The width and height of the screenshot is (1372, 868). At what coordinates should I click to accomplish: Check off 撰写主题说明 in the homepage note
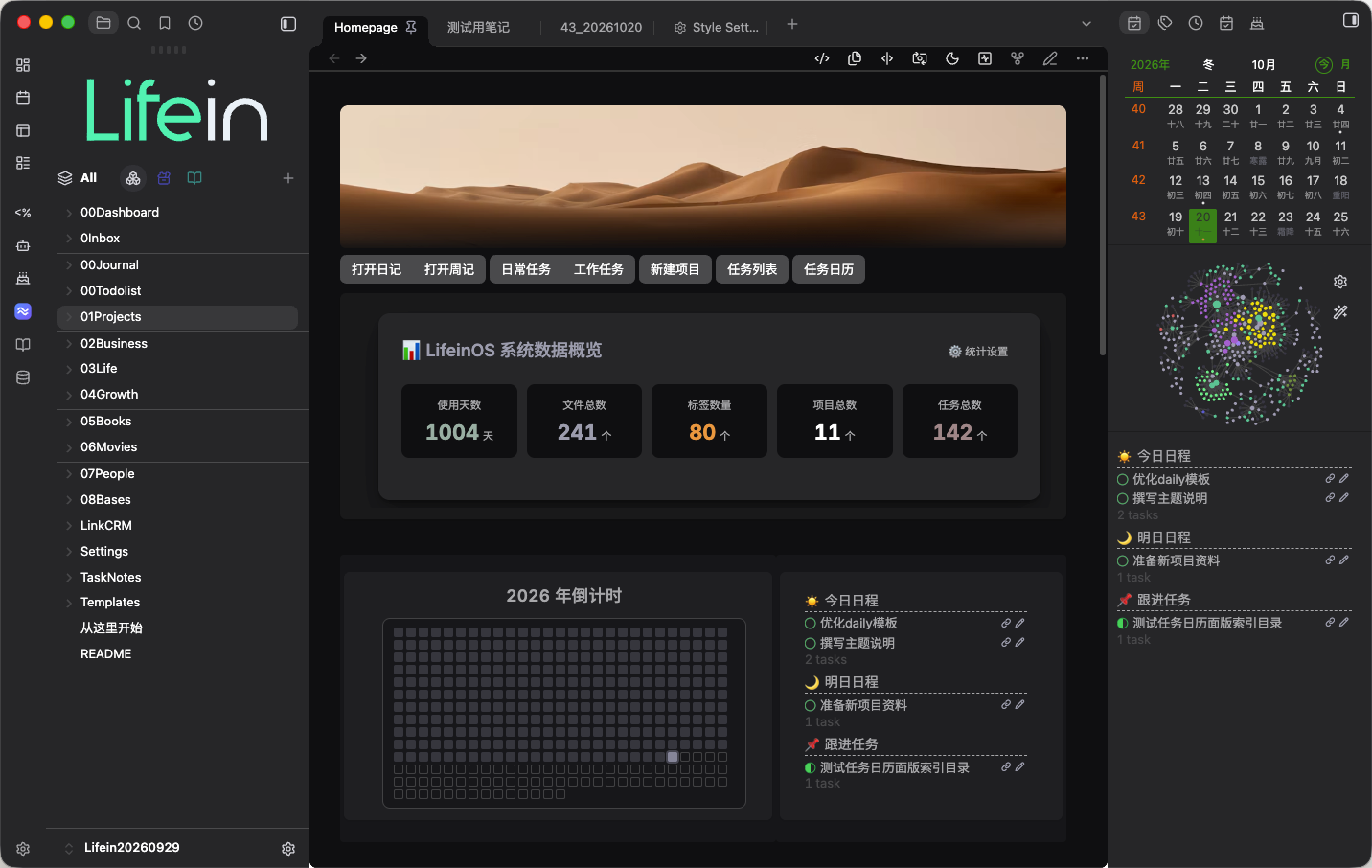(811, 644)
